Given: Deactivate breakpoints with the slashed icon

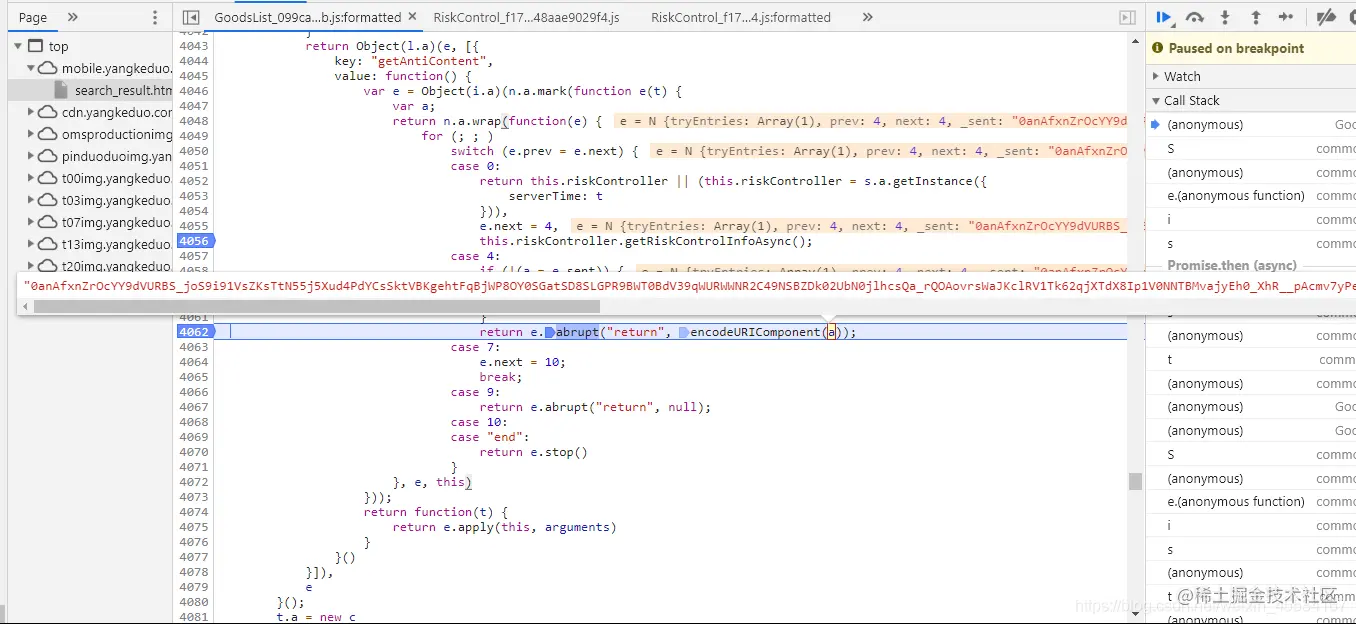Looking at the screenshot, I should (1325, 17).
